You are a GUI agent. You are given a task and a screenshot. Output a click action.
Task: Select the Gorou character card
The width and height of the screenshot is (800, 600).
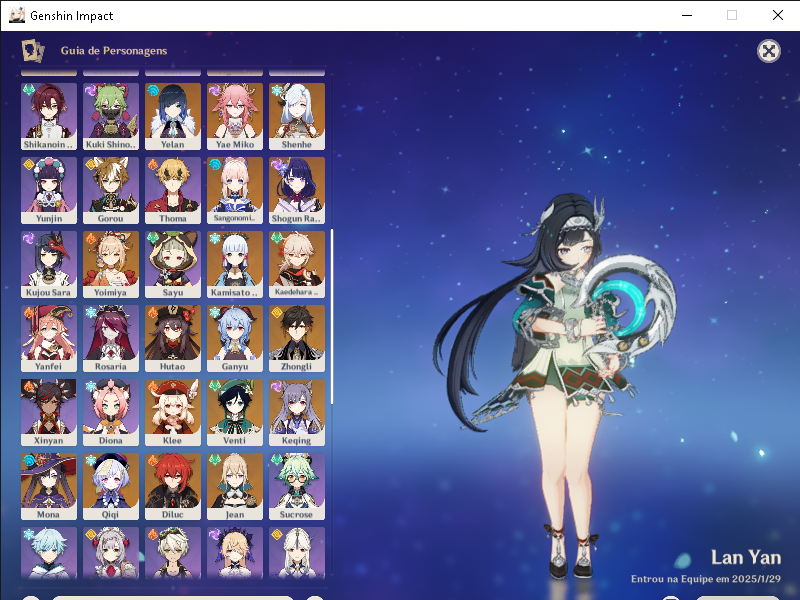(x=111, y=190)
